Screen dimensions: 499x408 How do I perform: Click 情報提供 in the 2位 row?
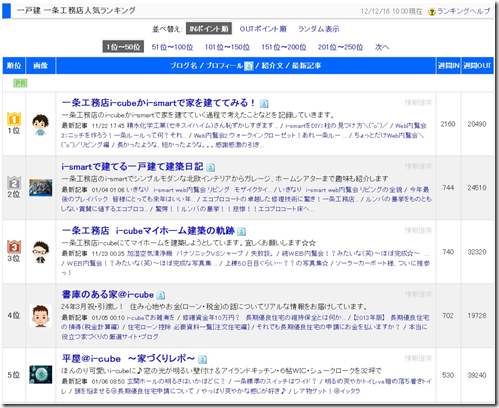tap(418, 166)
